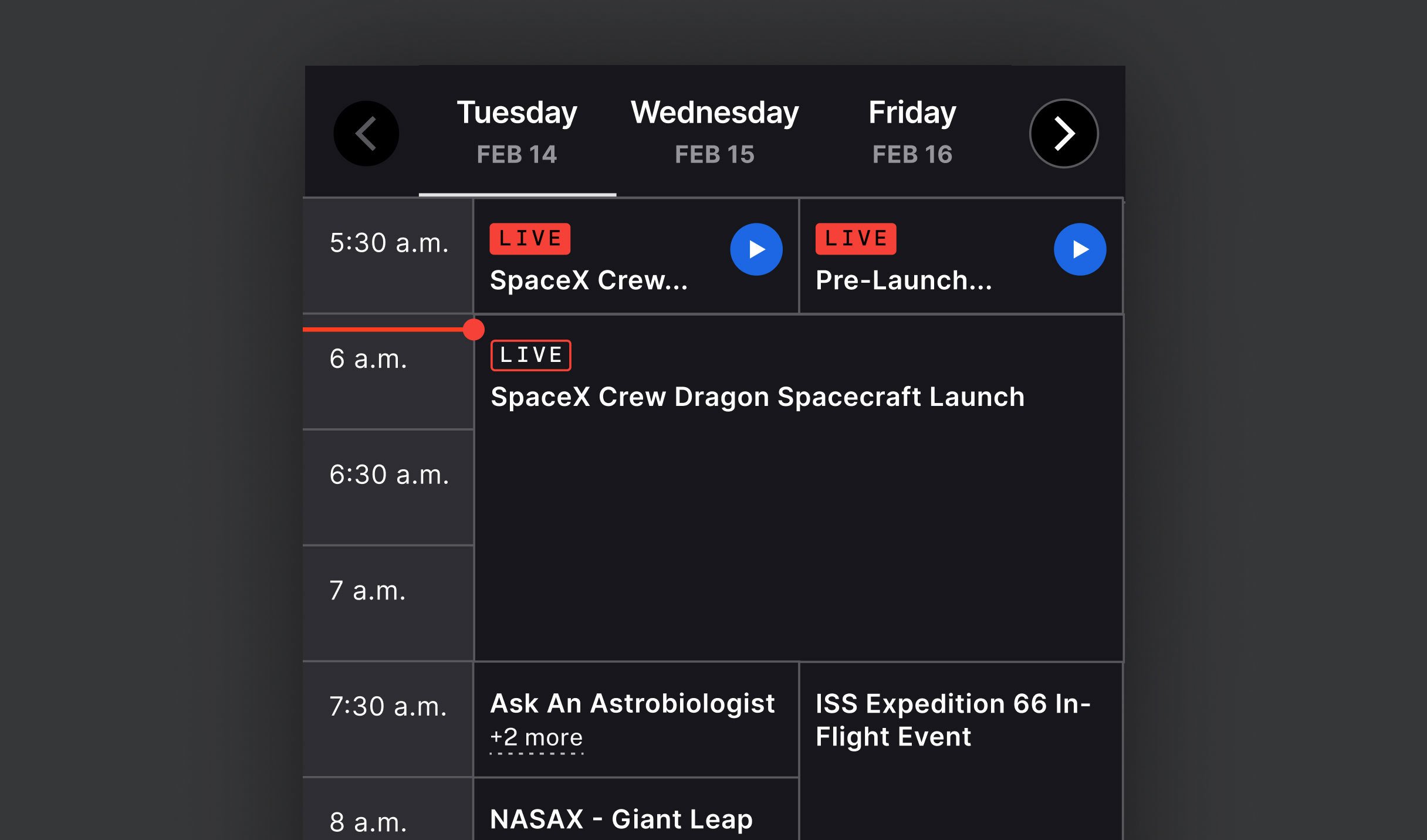Click the next days right arrow button

1064,133
